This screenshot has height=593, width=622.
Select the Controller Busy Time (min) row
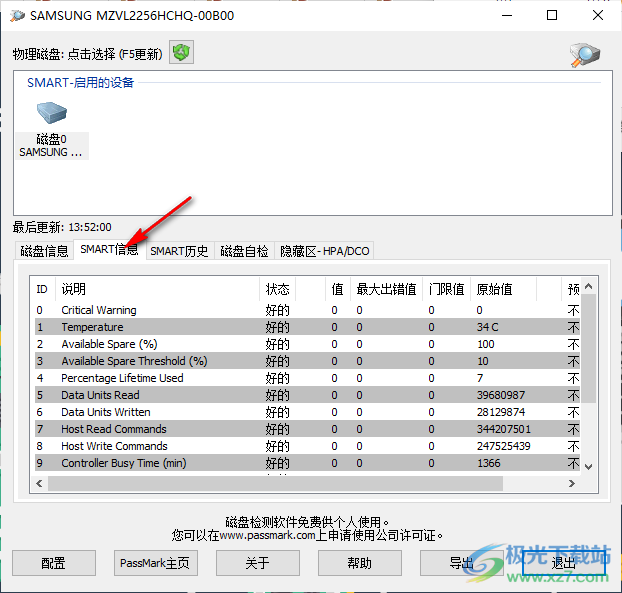pyautogui.click(x=307, y=463)
